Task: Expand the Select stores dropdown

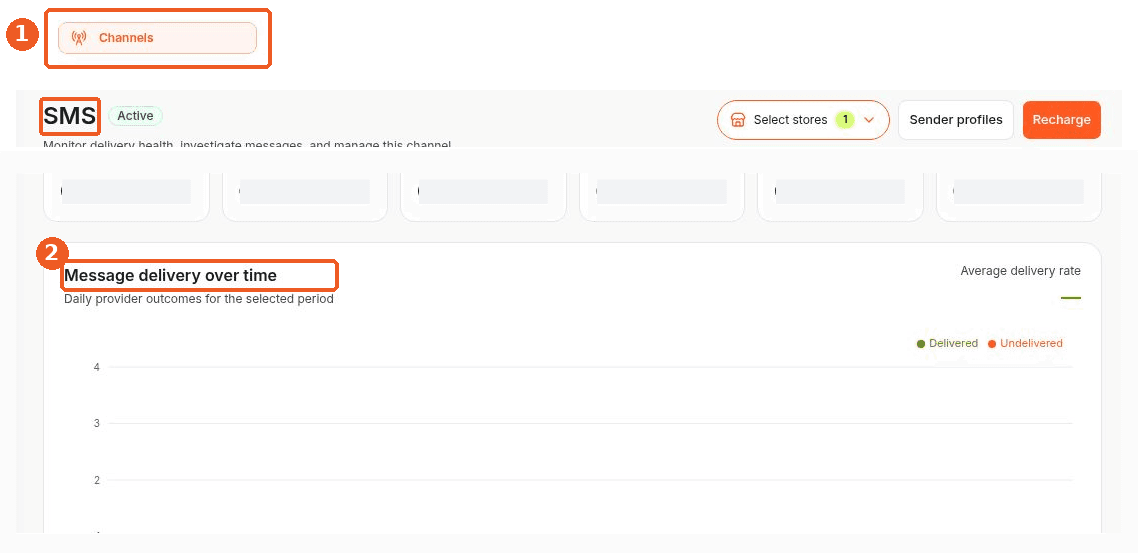Action: click(x=803, y=120)
